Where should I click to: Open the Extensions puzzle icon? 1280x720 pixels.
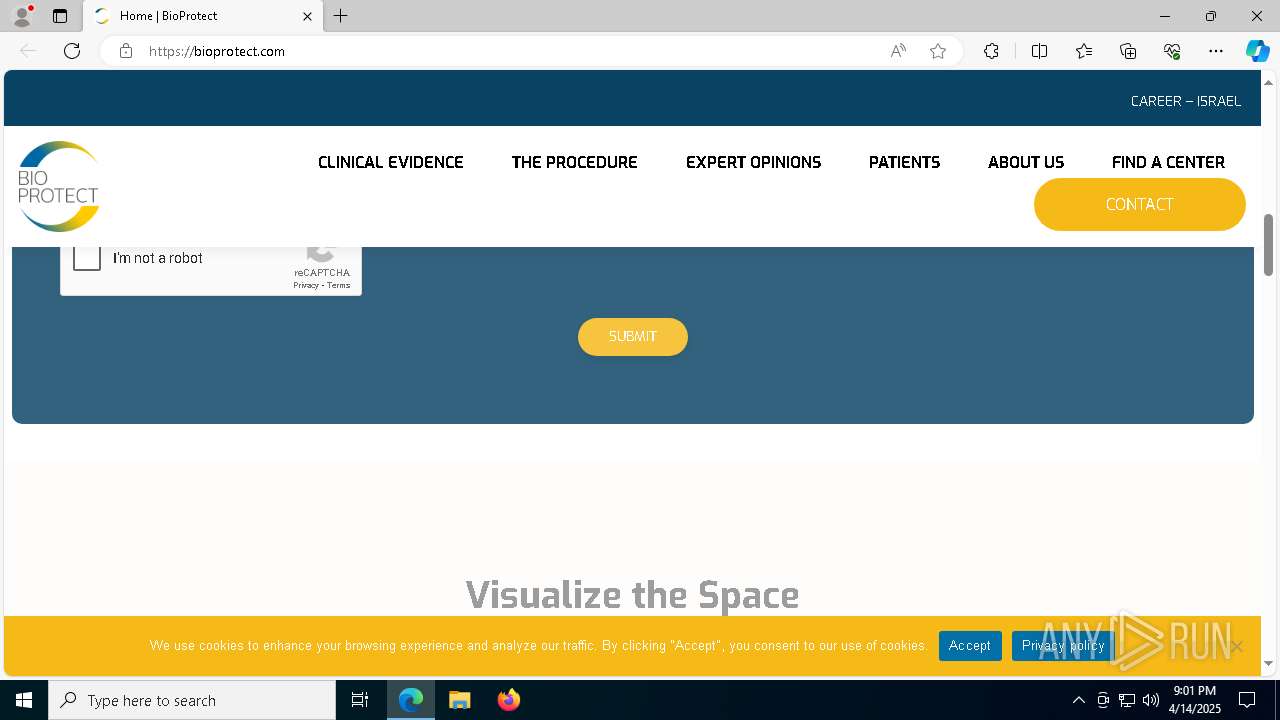click(991, 51)
